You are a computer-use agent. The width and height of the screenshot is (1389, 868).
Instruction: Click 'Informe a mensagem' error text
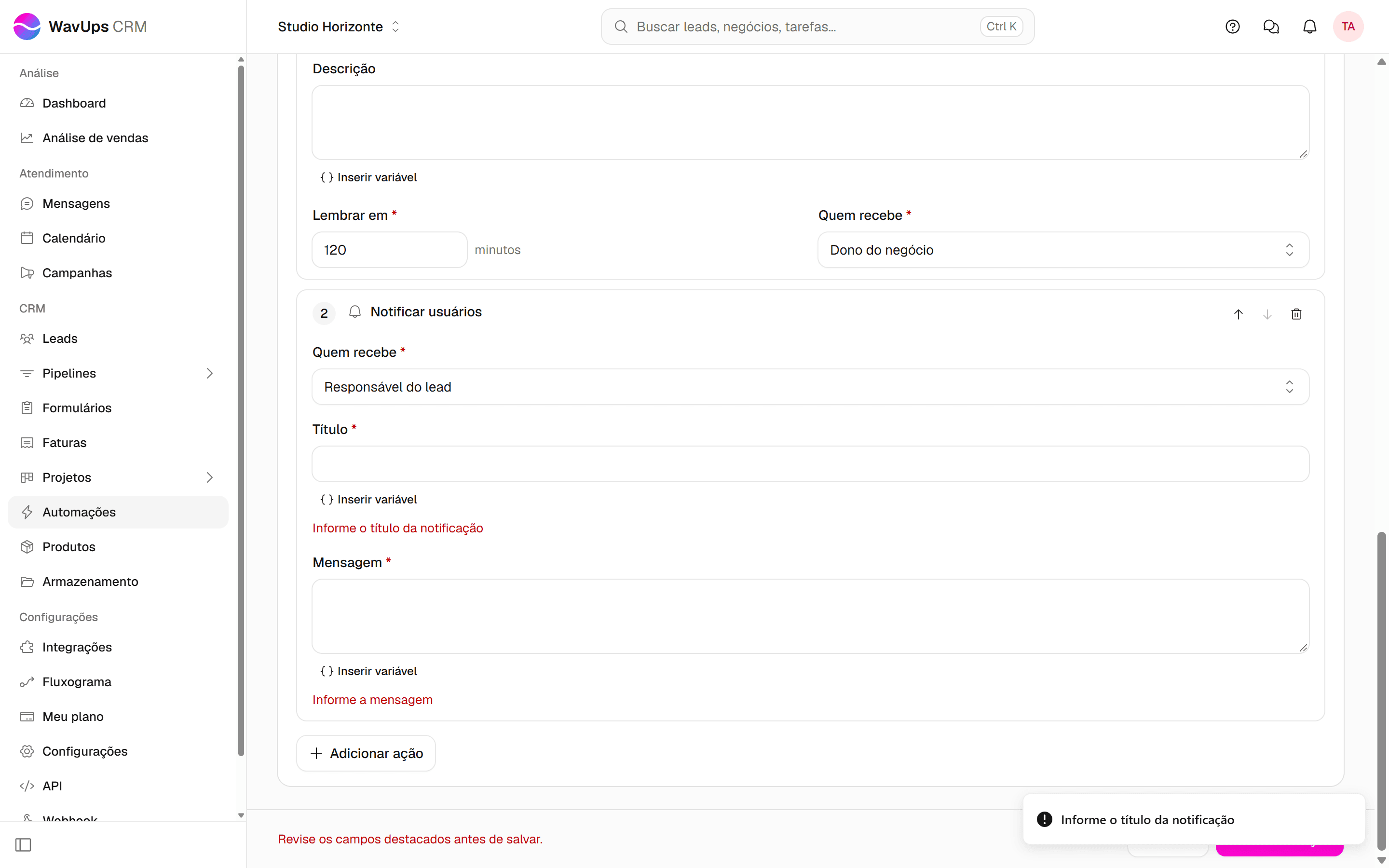point(372,700)
